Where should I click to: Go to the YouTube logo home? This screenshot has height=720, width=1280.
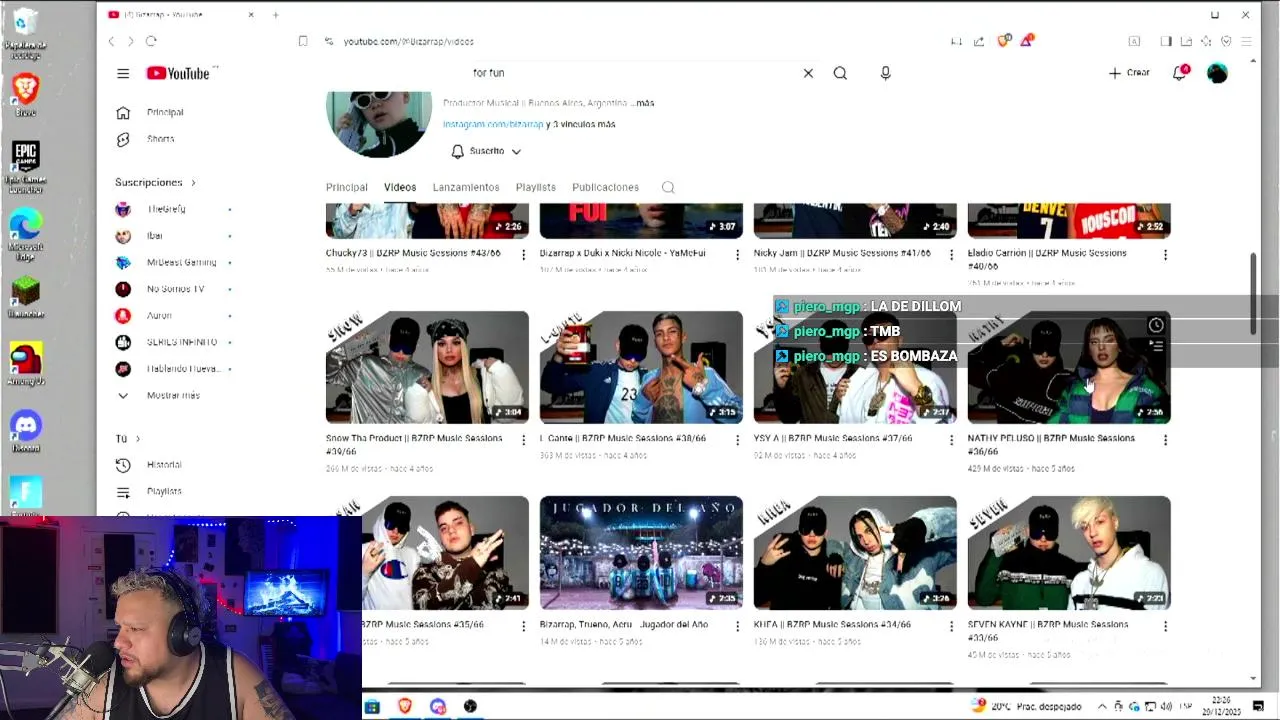coord(178,73)
